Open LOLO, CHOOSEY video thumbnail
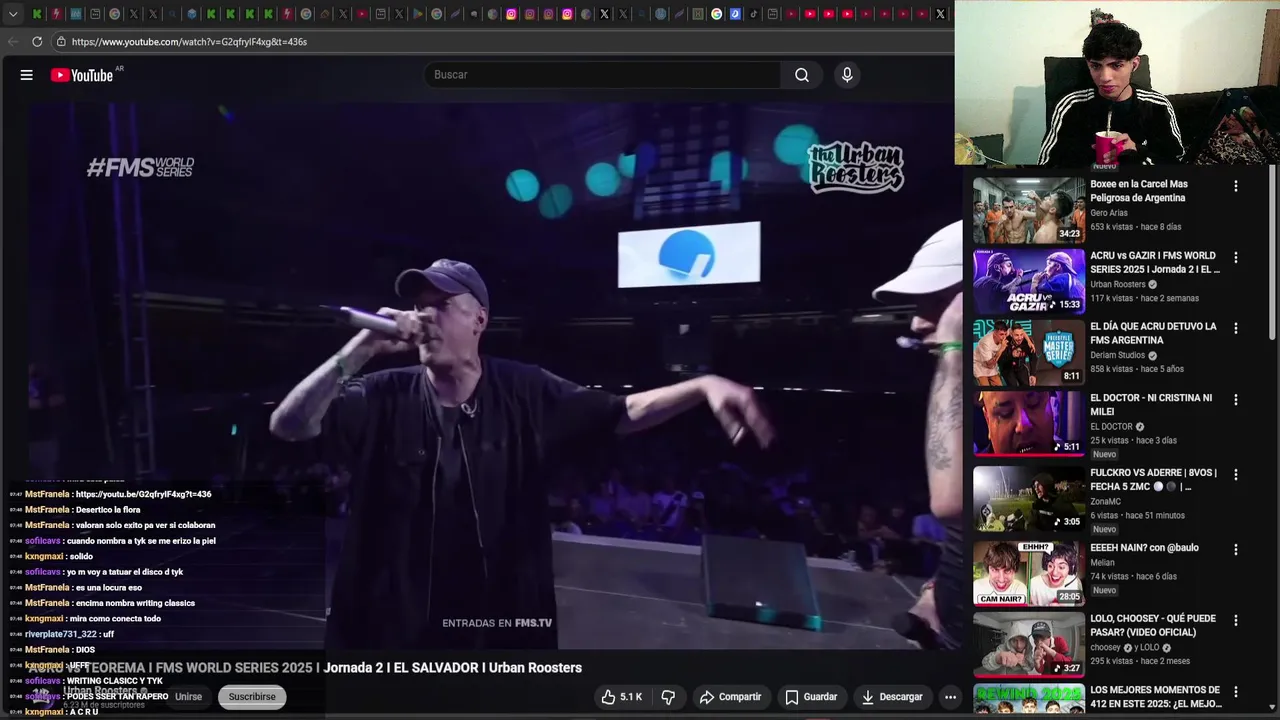The image size is (1280, 720). (1029, 644)
